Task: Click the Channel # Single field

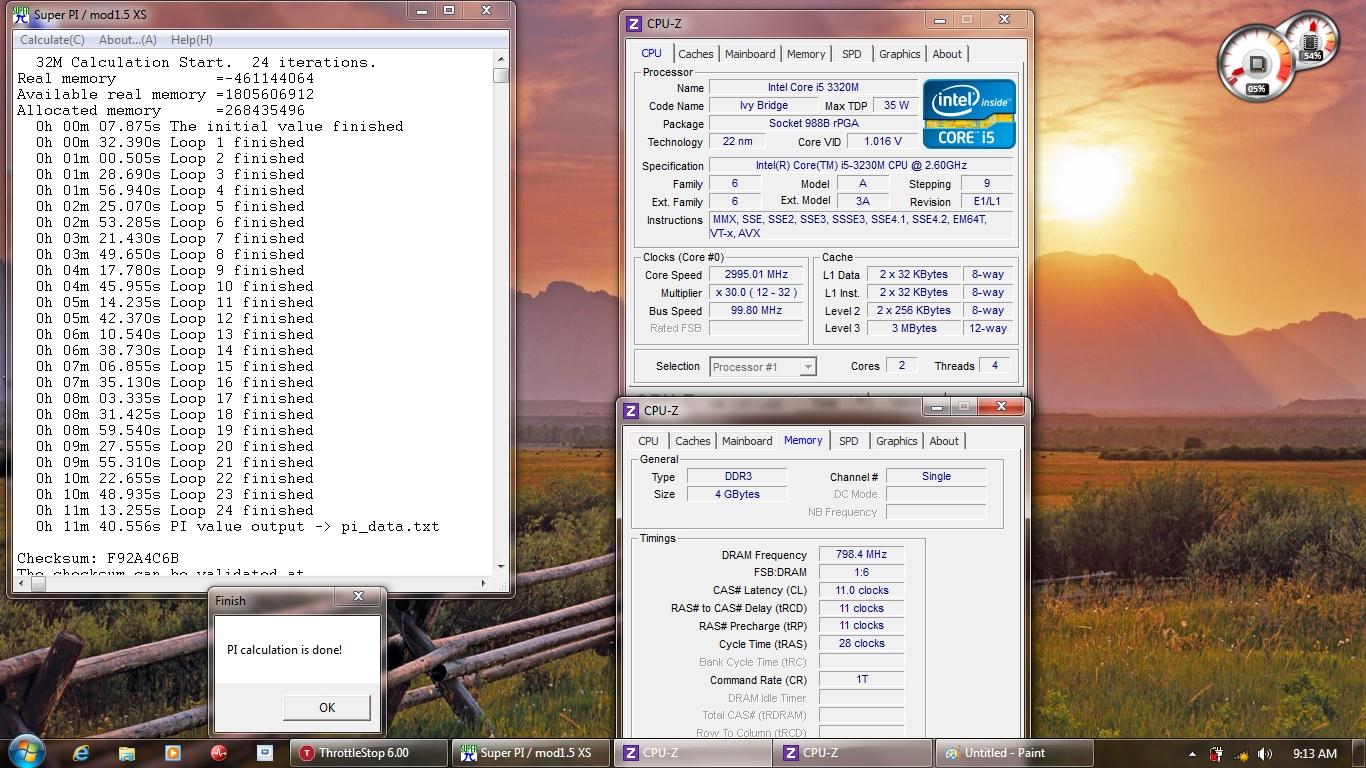Action: [936, 476]
